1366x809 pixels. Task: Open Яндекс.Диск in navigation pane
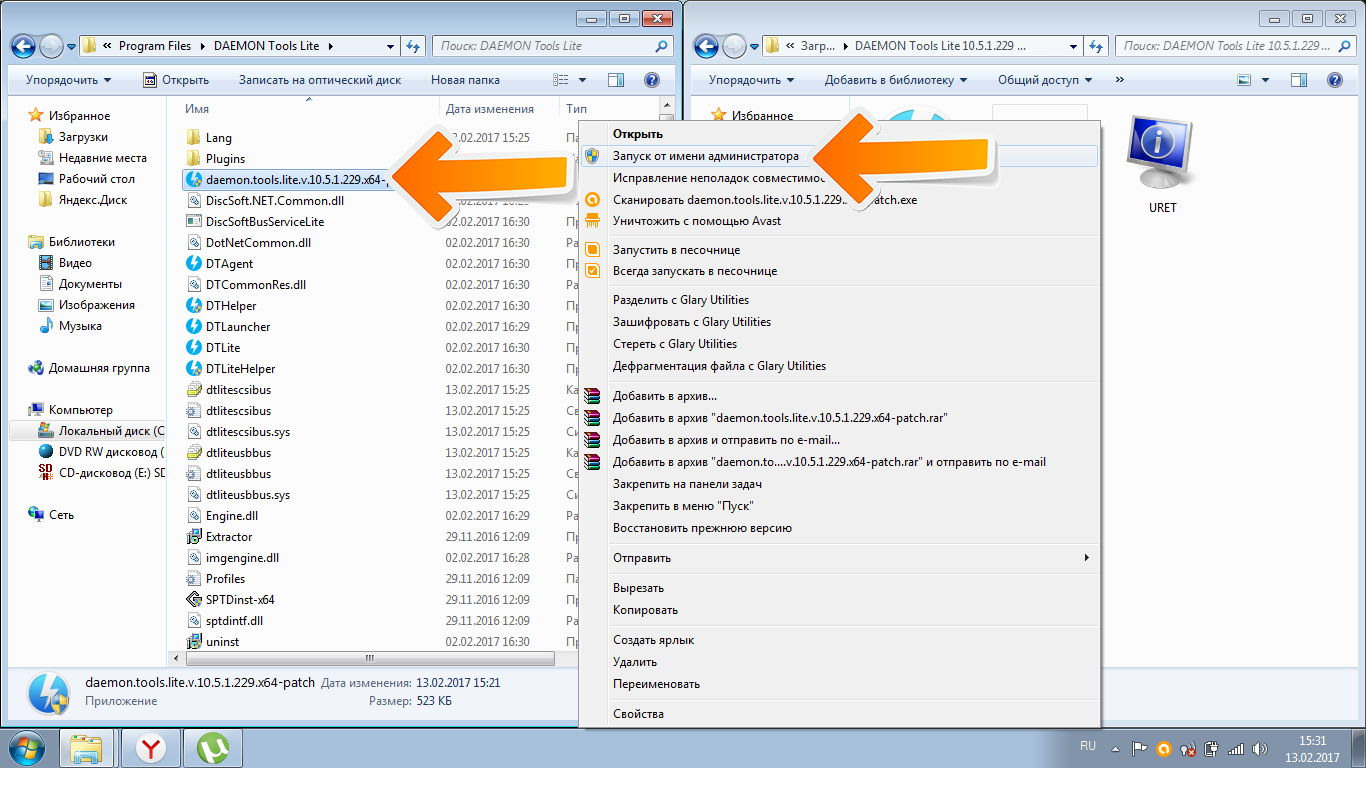pos(92,200)
